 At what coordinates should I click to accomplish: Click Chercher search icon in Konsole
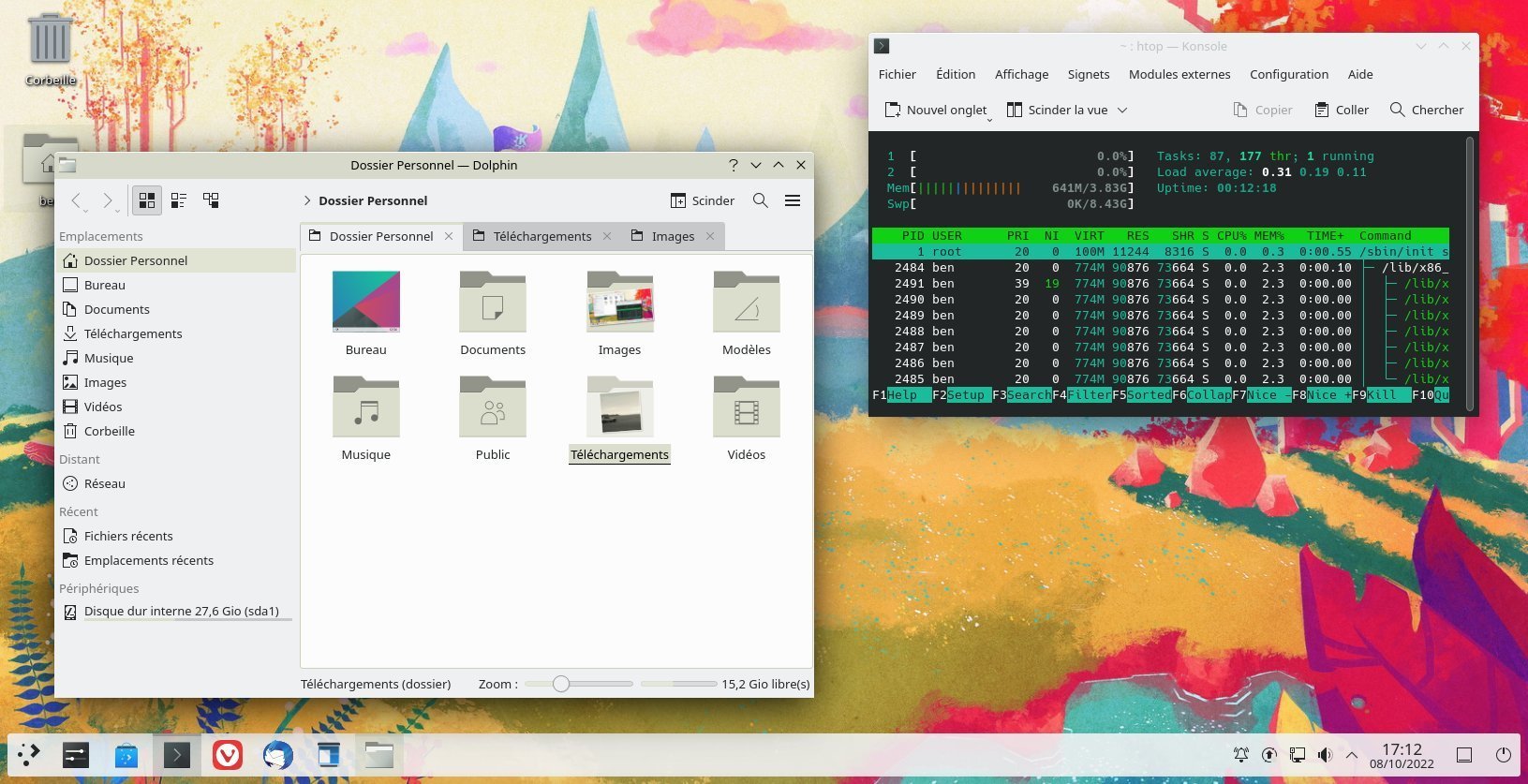tap(1397, 110)
